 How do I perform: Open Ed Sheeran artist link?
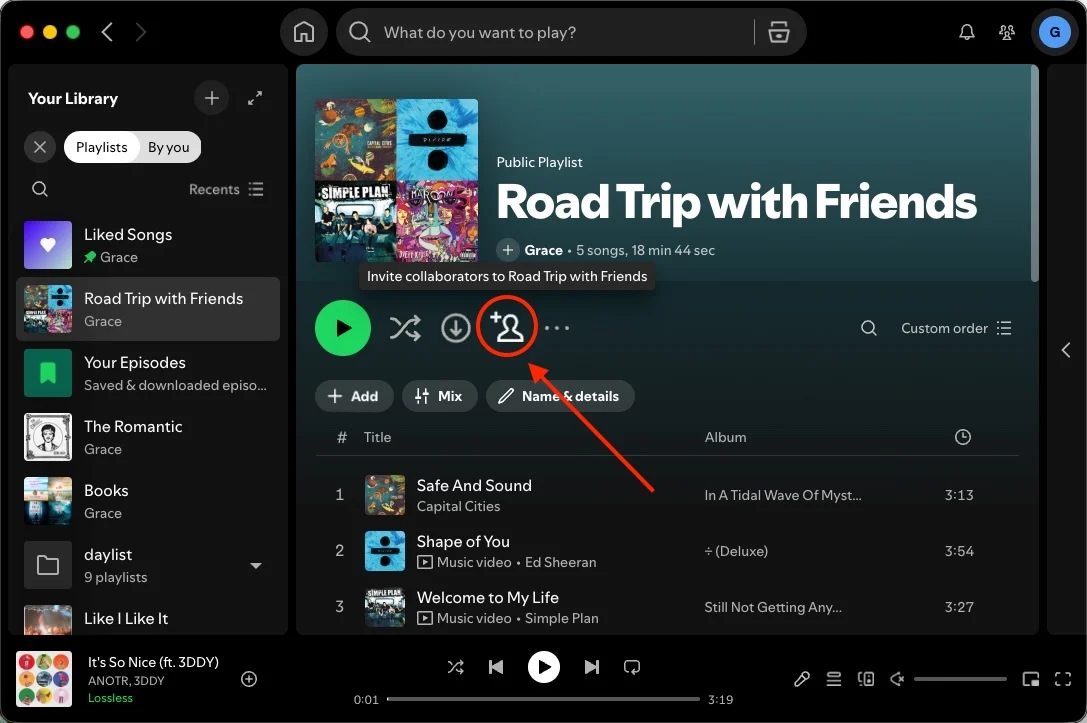(x=560, y=562)
